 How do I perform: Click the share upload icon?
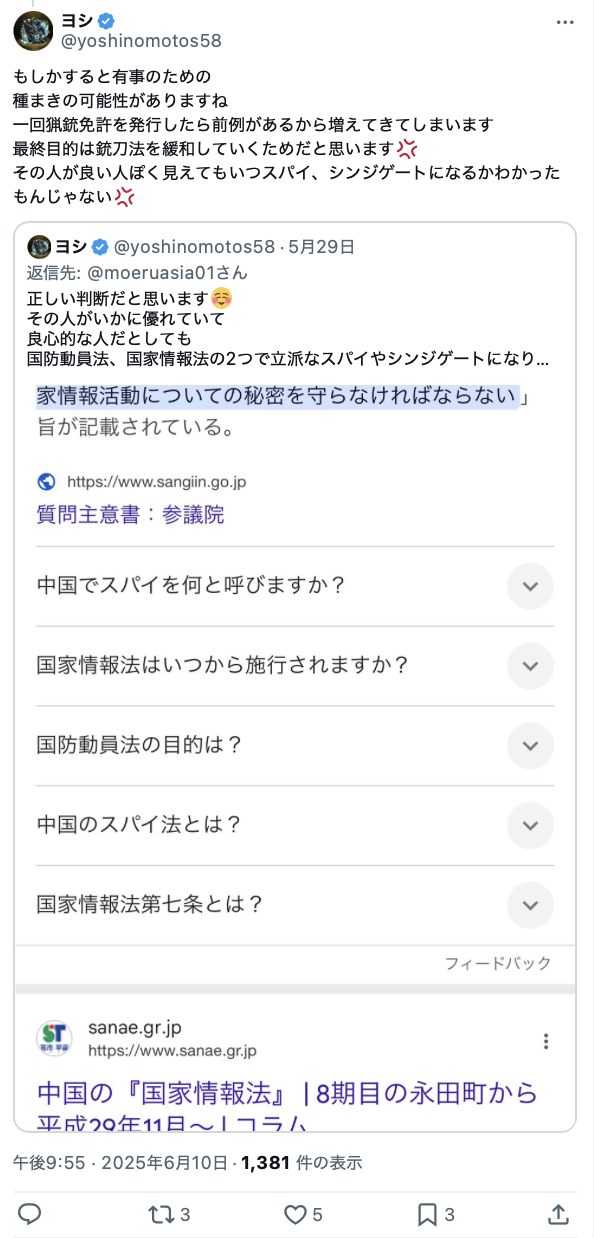pos(560,1214)
